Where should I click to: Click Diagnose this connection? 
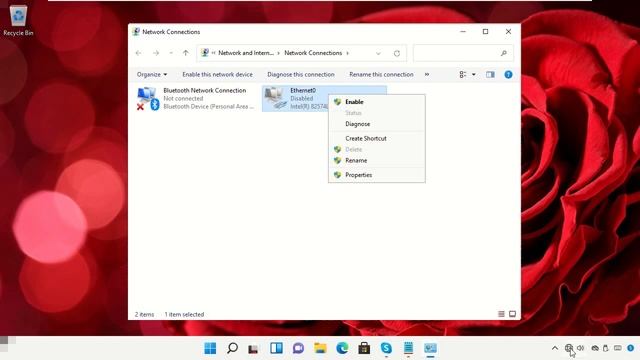(x=301, y=74)
